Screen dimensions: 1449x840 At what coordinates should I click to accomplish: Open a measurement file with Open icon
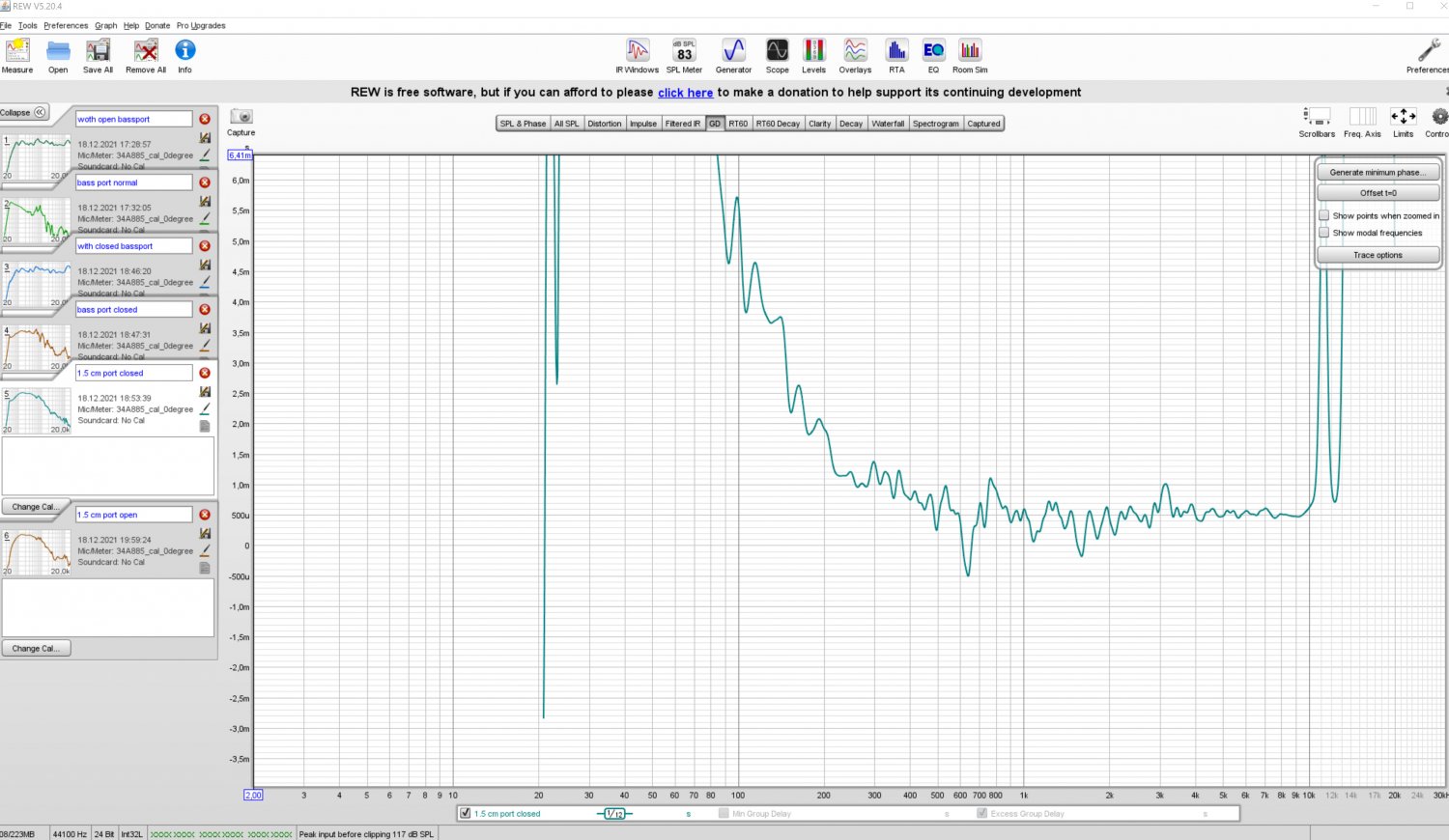[x=58, y=56]
